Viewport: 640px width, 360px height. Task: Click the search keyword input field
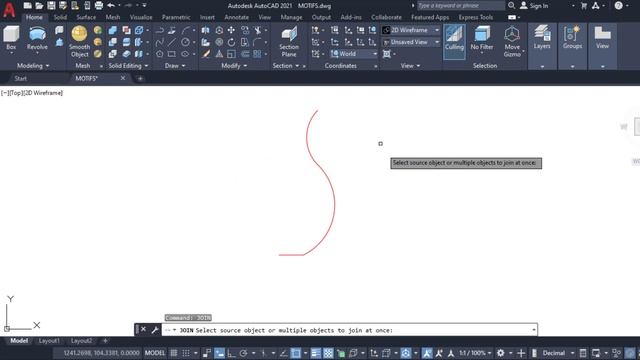point(460,6)
